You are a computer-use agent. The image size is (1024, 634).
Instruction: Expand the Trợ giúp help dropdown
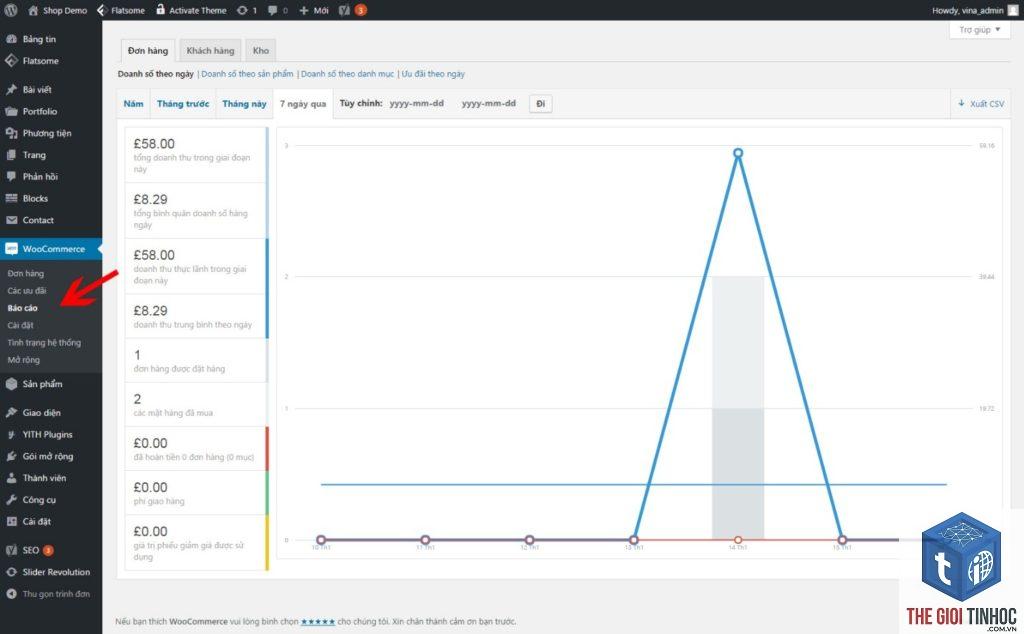tap(979, 30)
